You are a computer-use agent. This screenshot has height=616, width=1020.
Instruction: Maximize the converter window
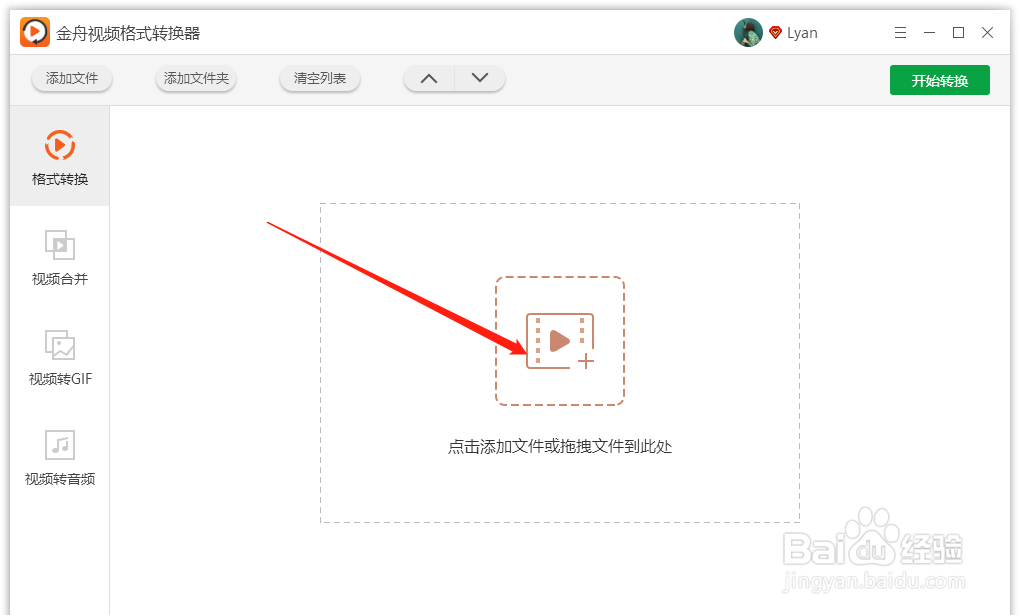(958, 33)
